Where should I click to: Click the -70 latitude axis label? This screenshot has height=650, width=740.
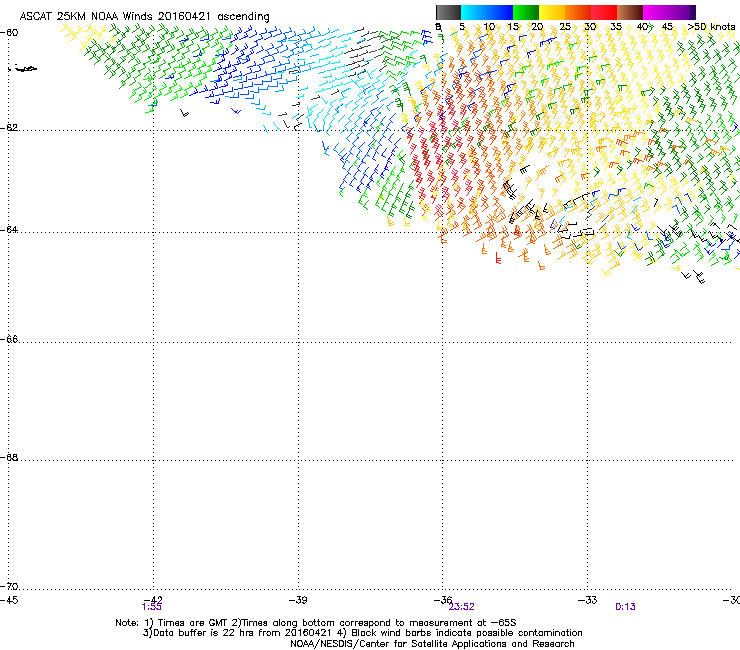coord(9,586)
